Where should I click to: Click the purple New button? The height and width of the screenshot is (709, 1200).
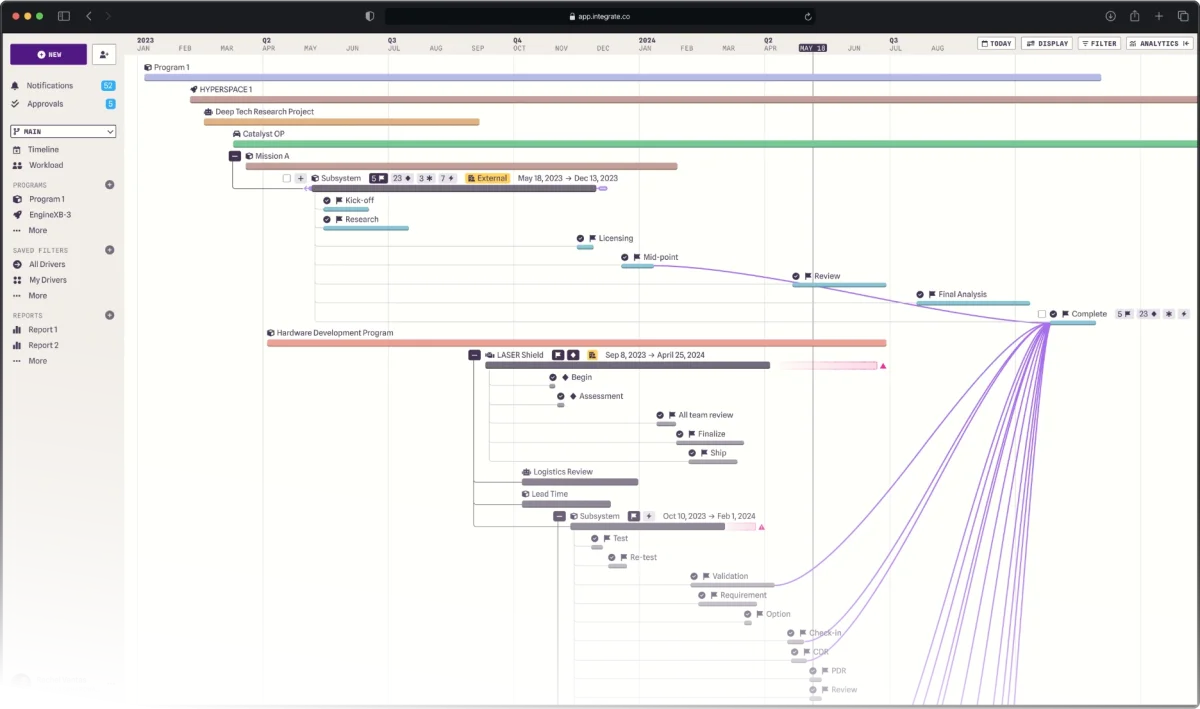48,55
